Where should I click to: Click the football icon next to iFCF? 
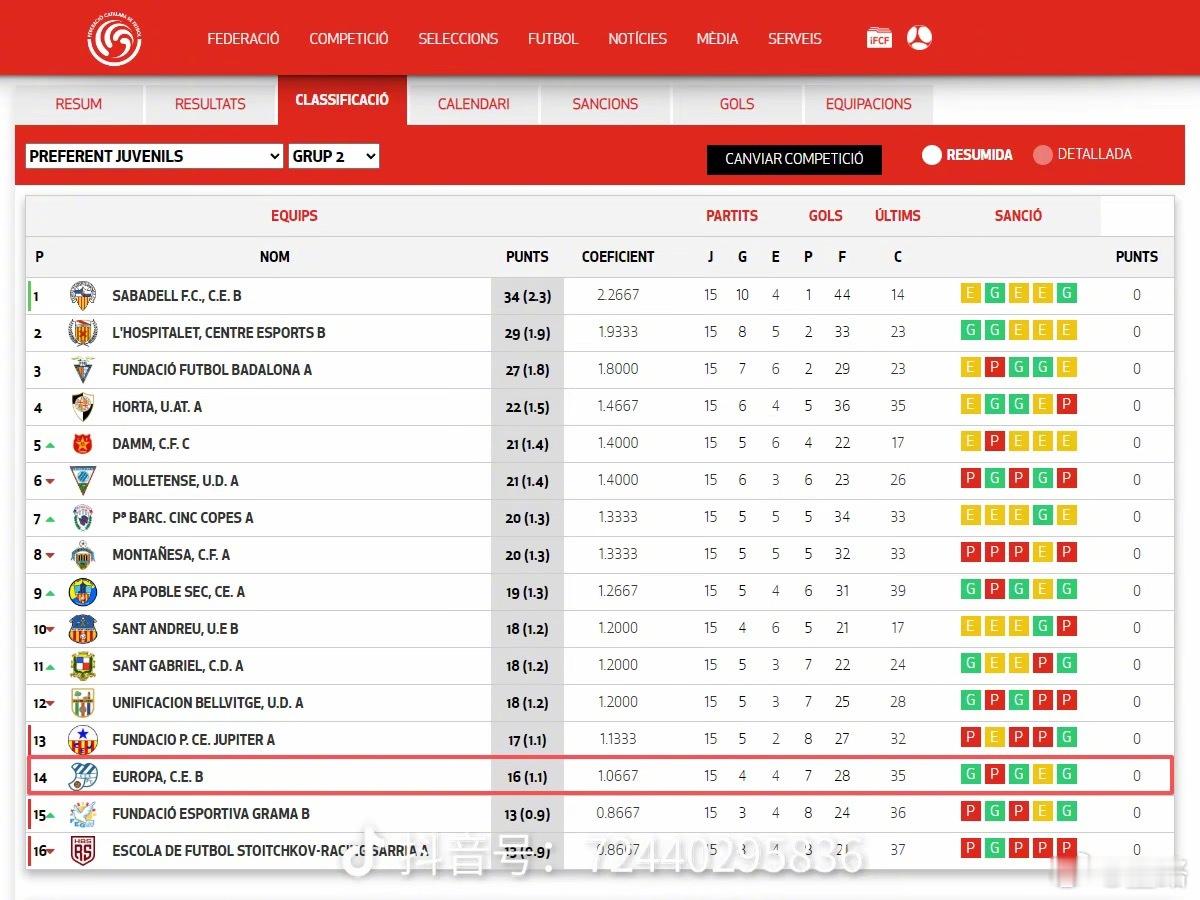point(919,38)
